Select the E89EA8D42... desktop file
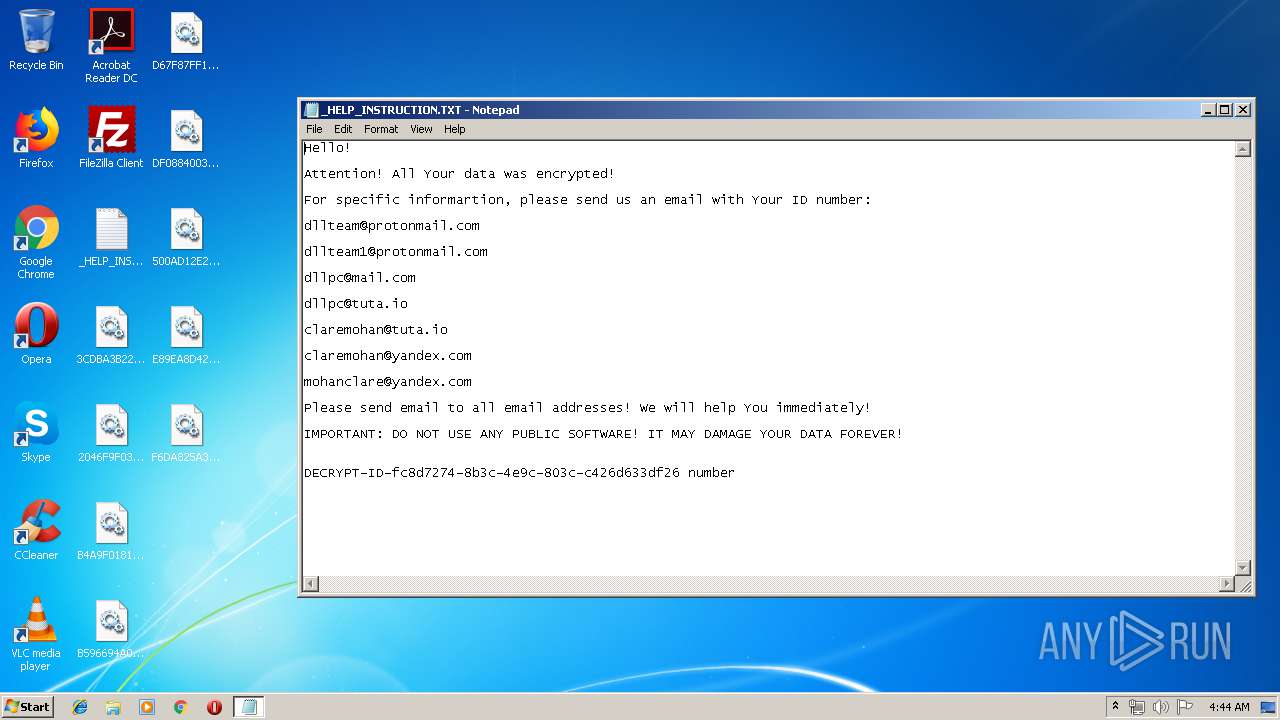 (x=186, y=334)
